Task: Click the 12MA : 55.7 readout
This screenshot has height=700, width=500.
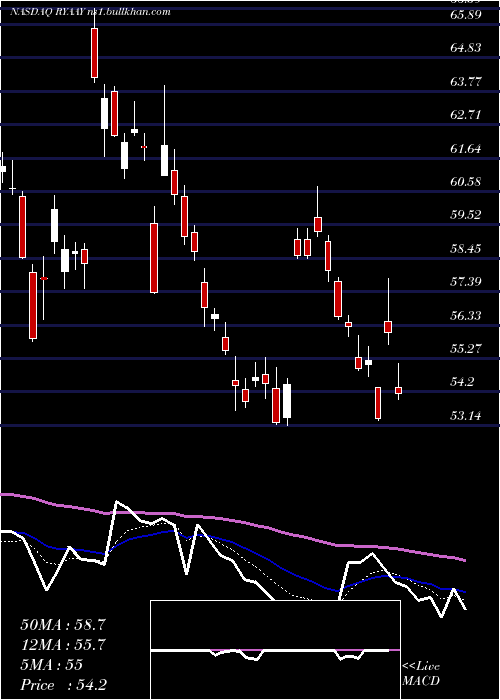Action: click(63, 645)
